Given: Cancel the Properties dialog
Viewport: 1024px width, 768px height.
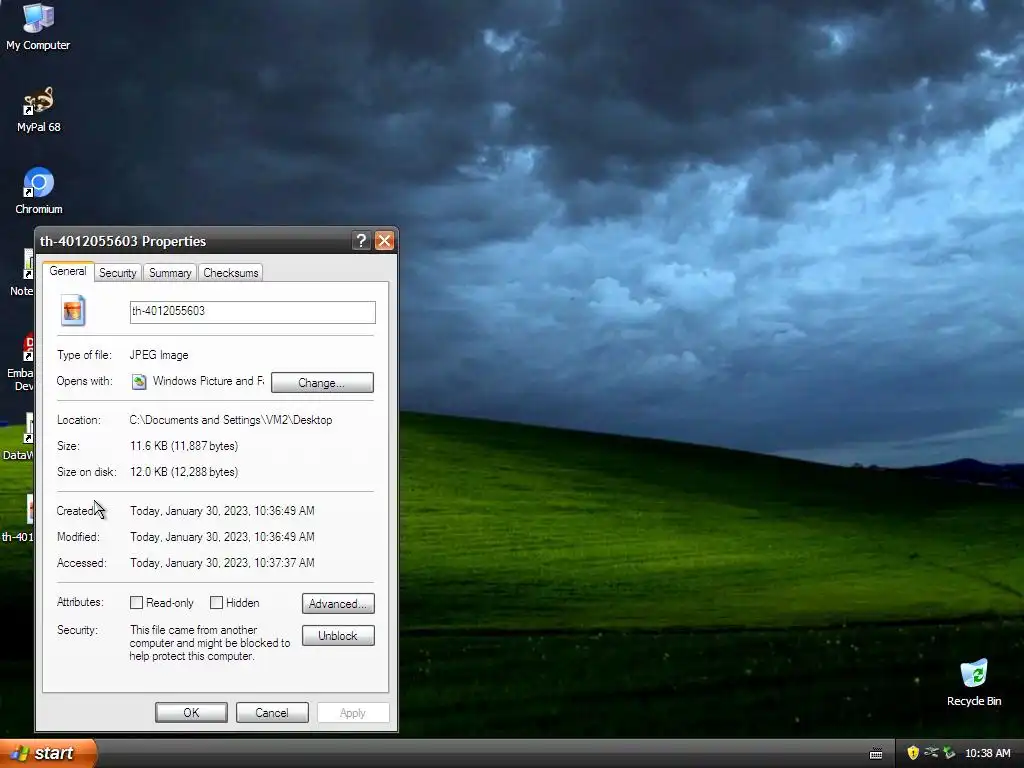Looking at the screenshot, I should click(272, 712).
